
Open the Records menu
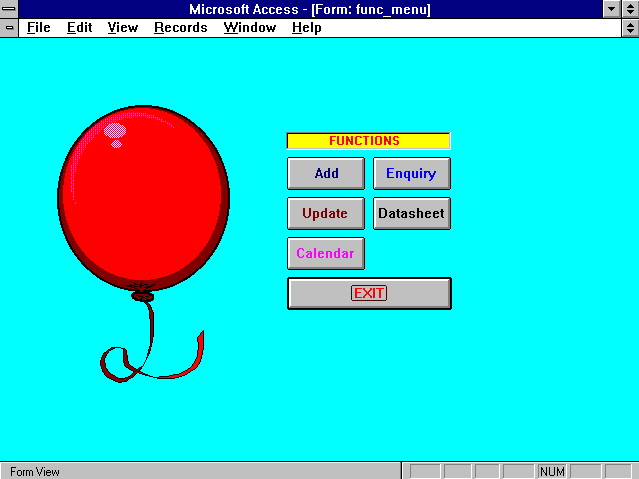click(181, 28)
